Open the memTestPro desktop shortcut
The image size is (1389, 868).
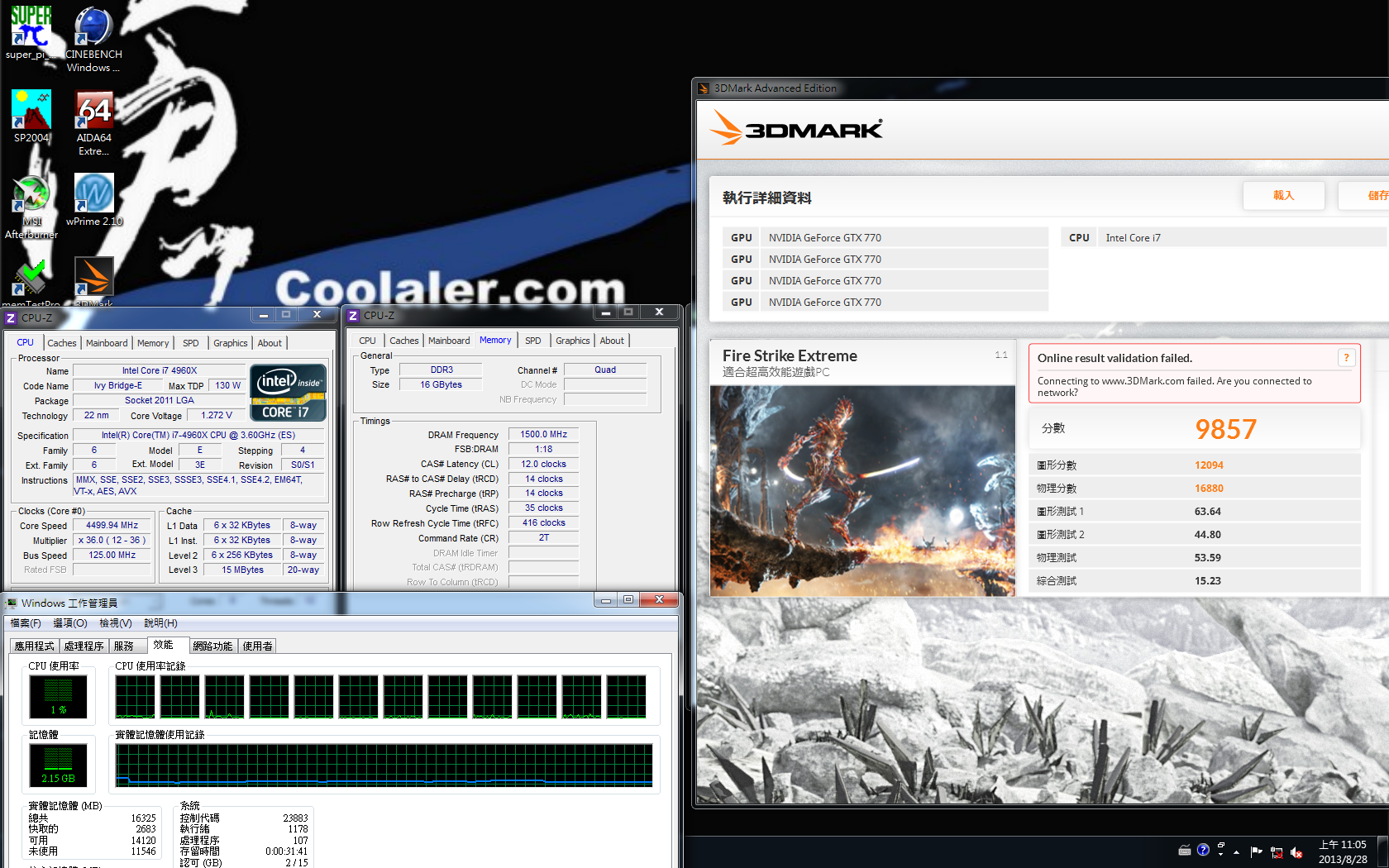[x=31, y=281]
